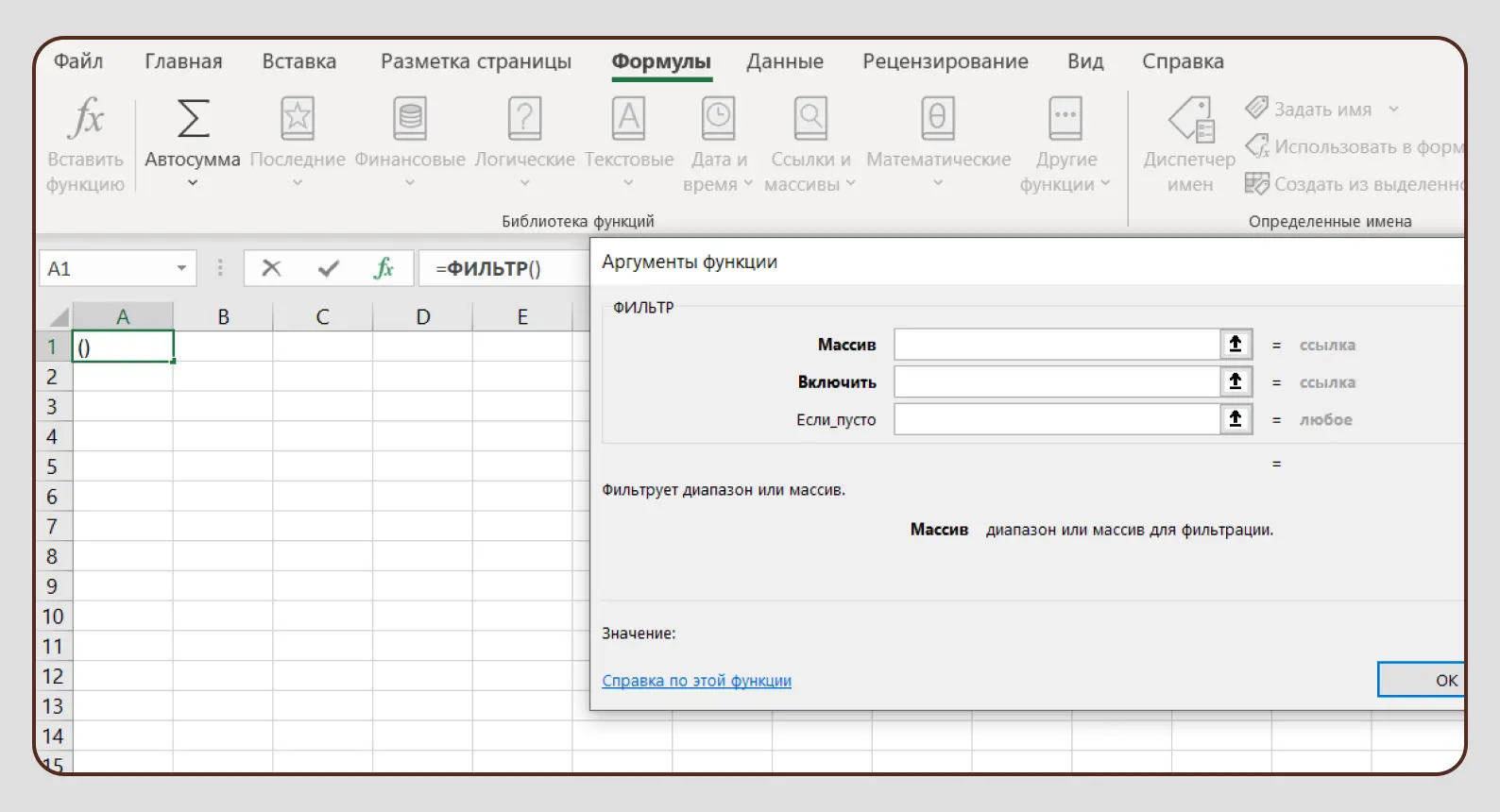Collapse dialog via Включить range selector arrow

pyautogui.click(x=1236, y=381)
